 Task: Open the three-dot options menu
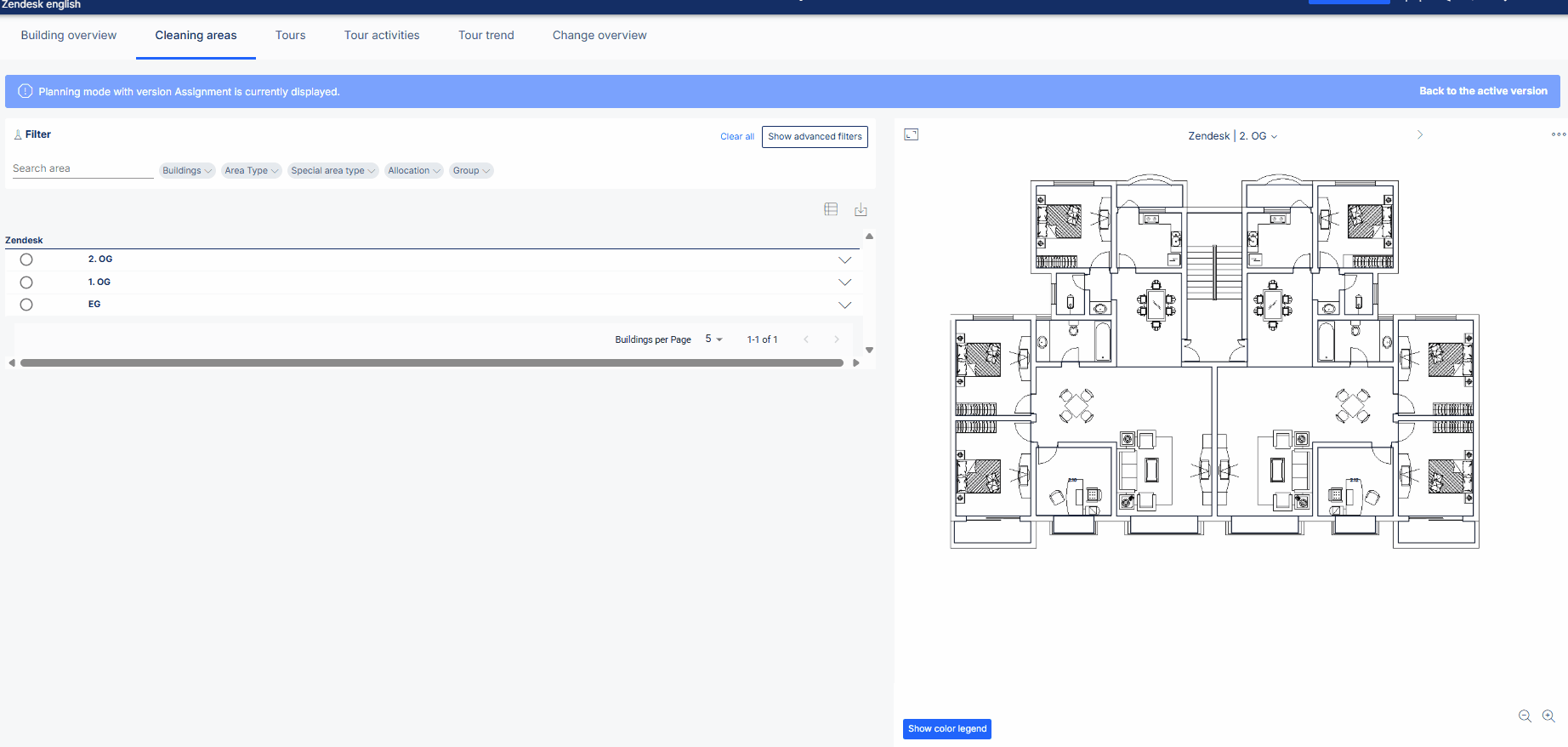click(1558, 134)
